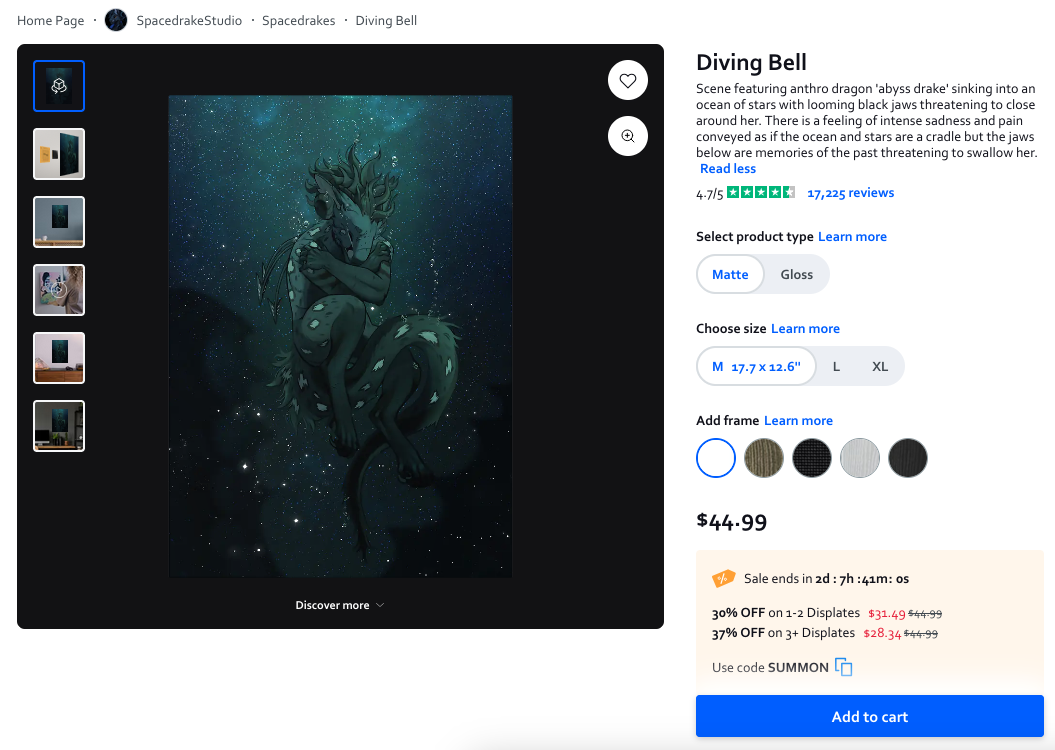Select the Matte product type
This screenshot has width=1055, height=750.
730,274
